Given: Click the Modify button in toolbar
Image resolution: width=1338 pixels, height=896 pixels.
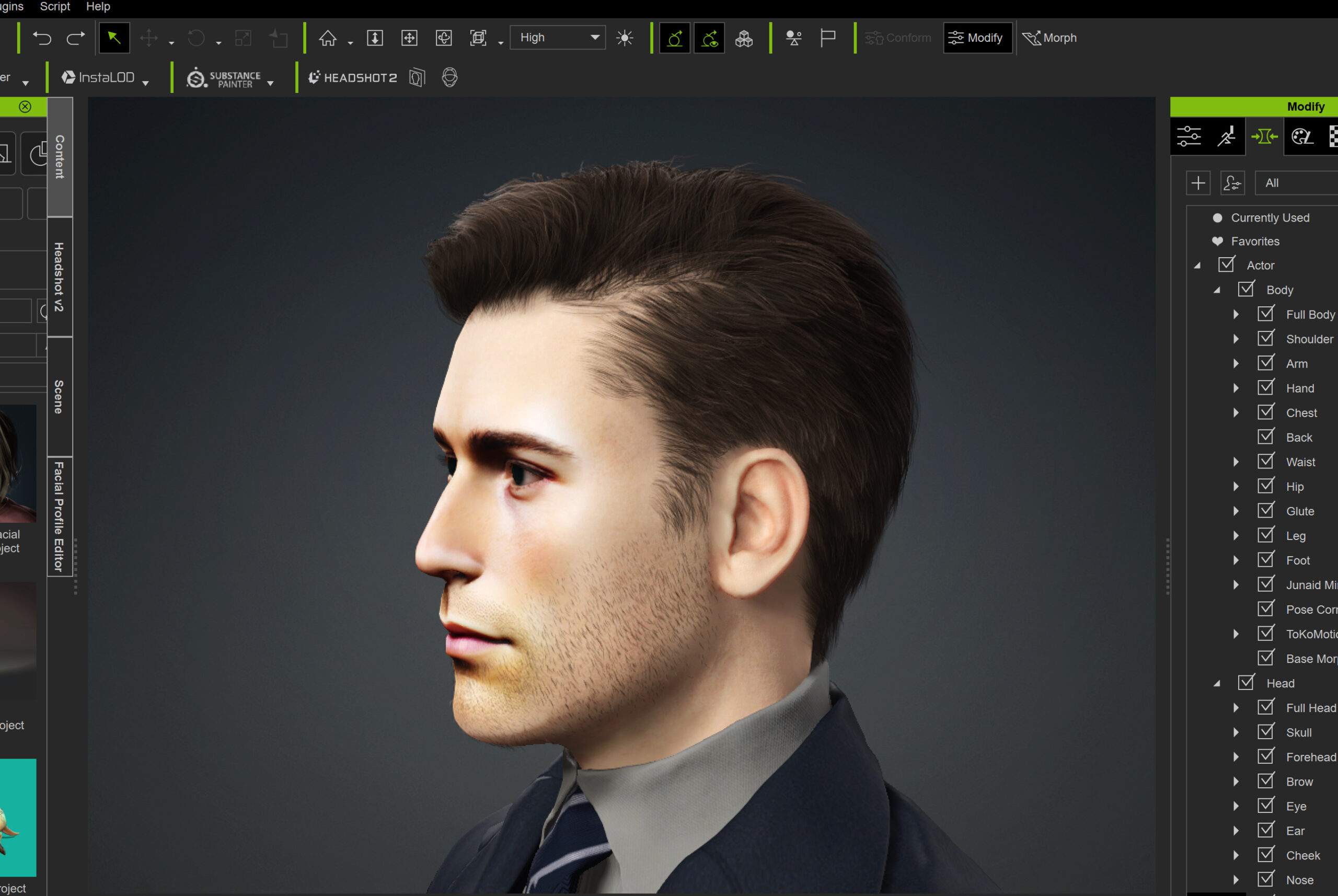Looking at the screenshot, I should point(977,38).
